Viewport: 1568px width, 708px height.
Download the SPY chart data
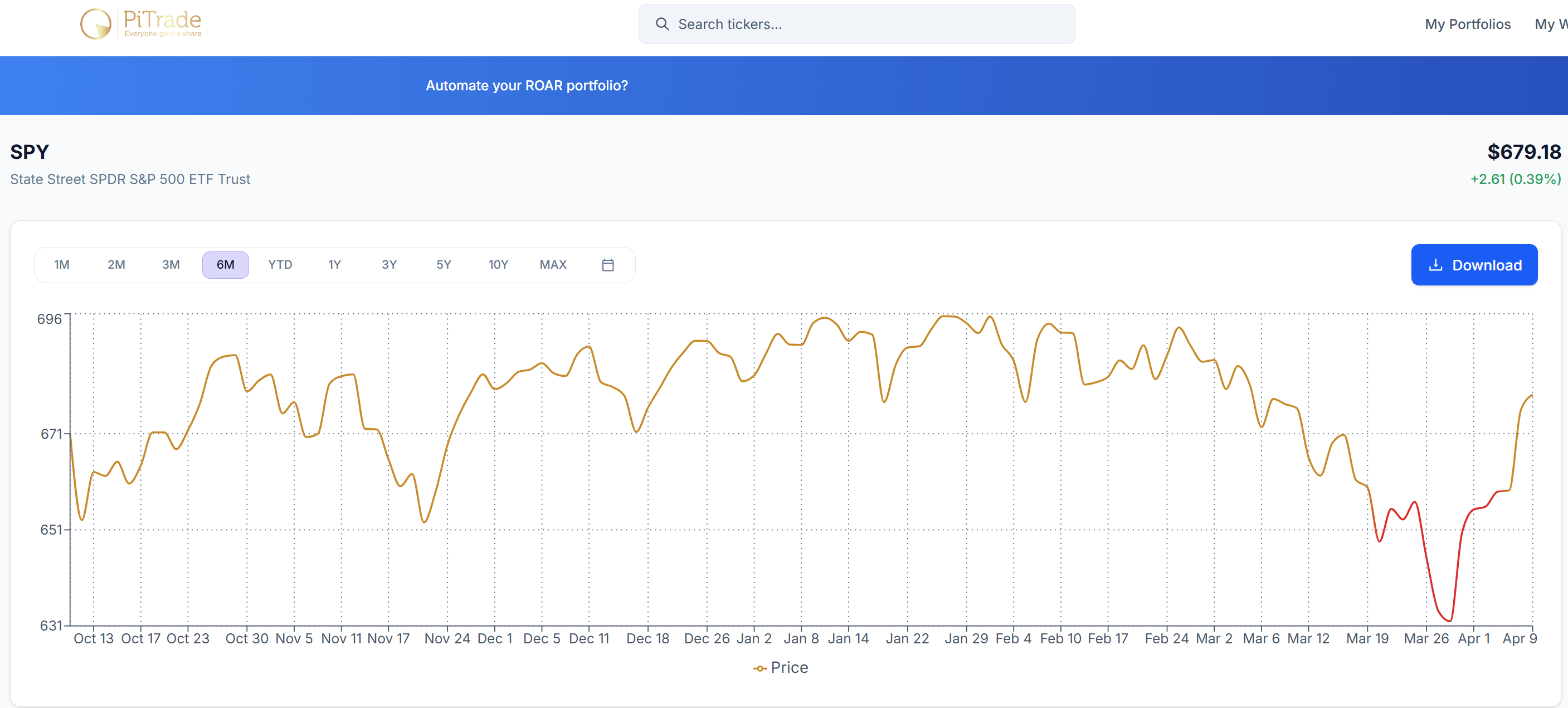(1474, 265)
